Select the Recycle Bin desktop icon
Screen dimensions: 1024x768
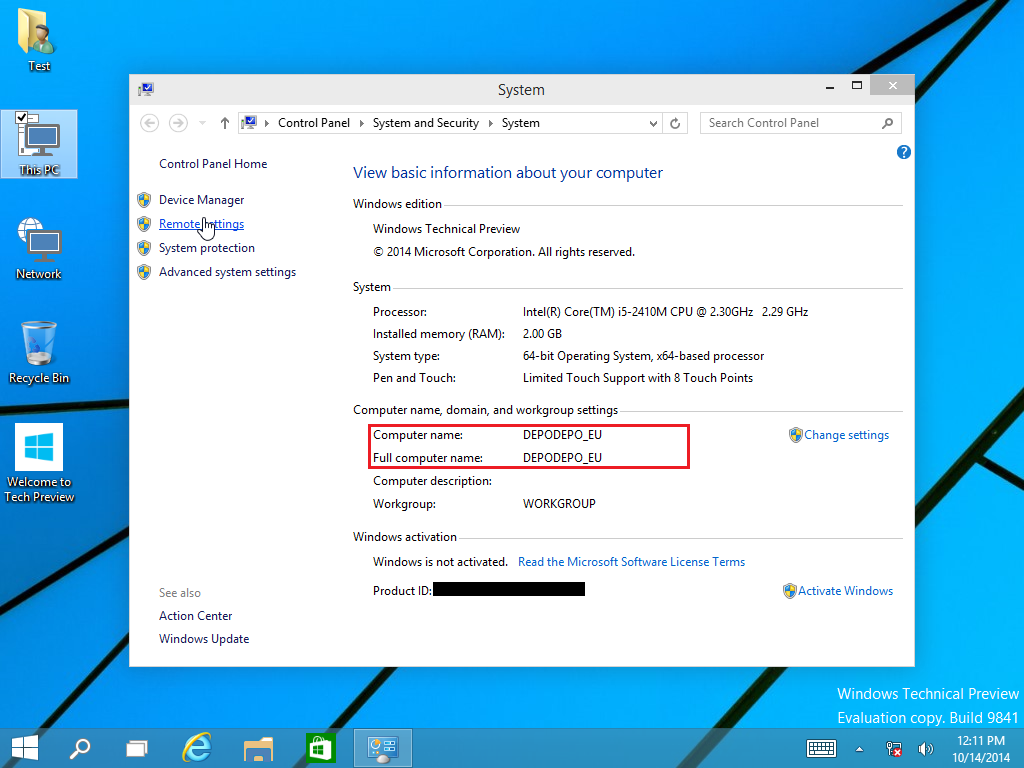click(39, 352)
